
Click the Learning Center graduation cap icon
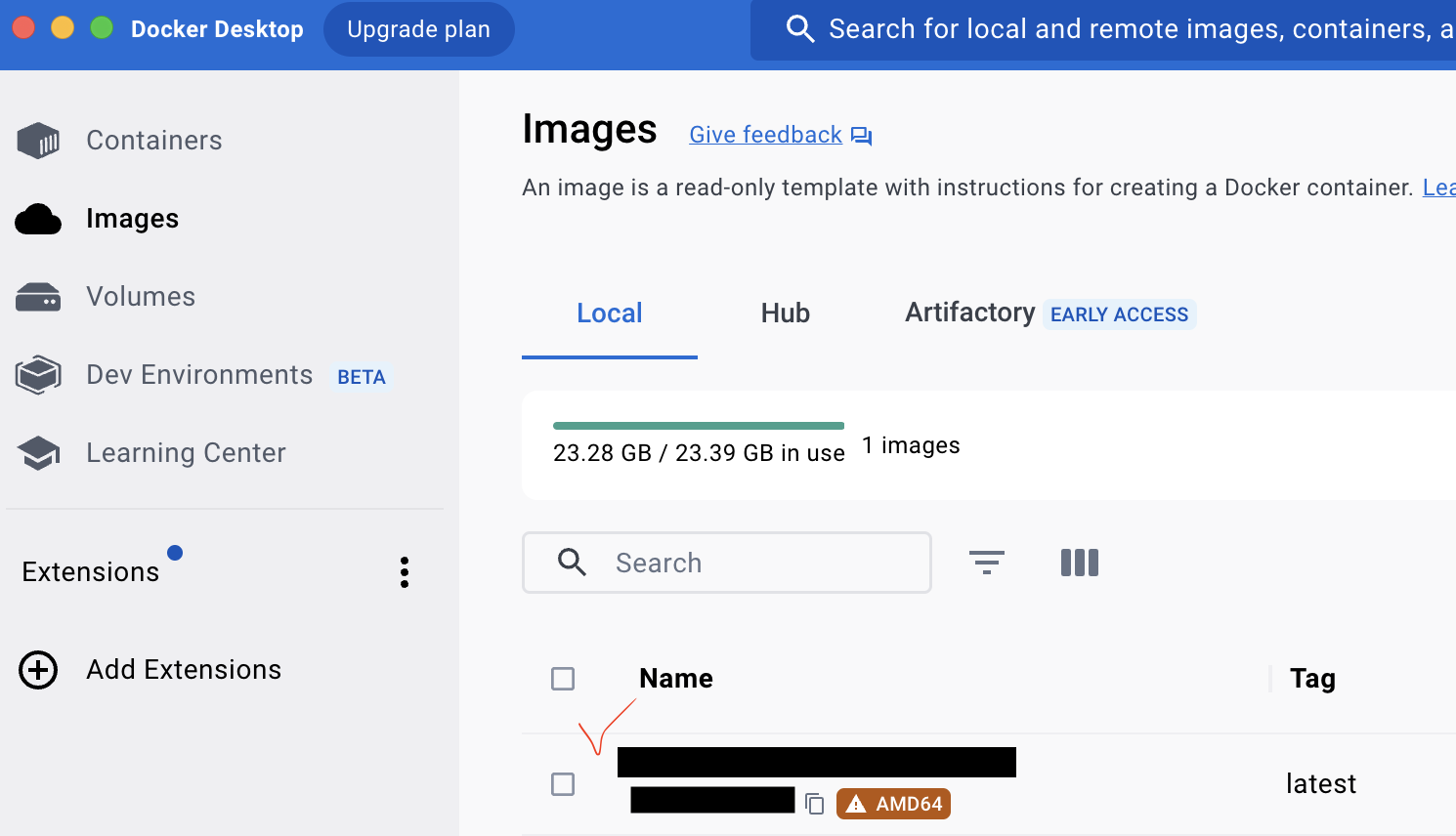click(38, 453)
